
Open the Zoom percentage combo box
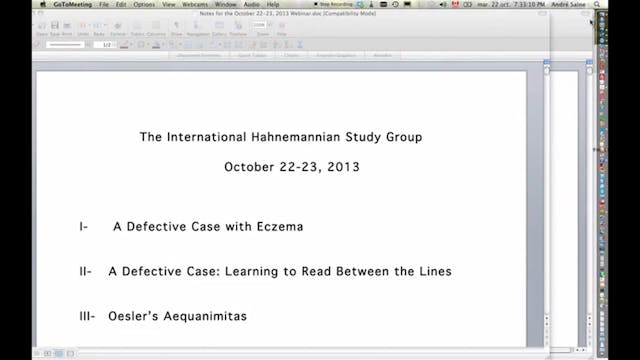262,25
